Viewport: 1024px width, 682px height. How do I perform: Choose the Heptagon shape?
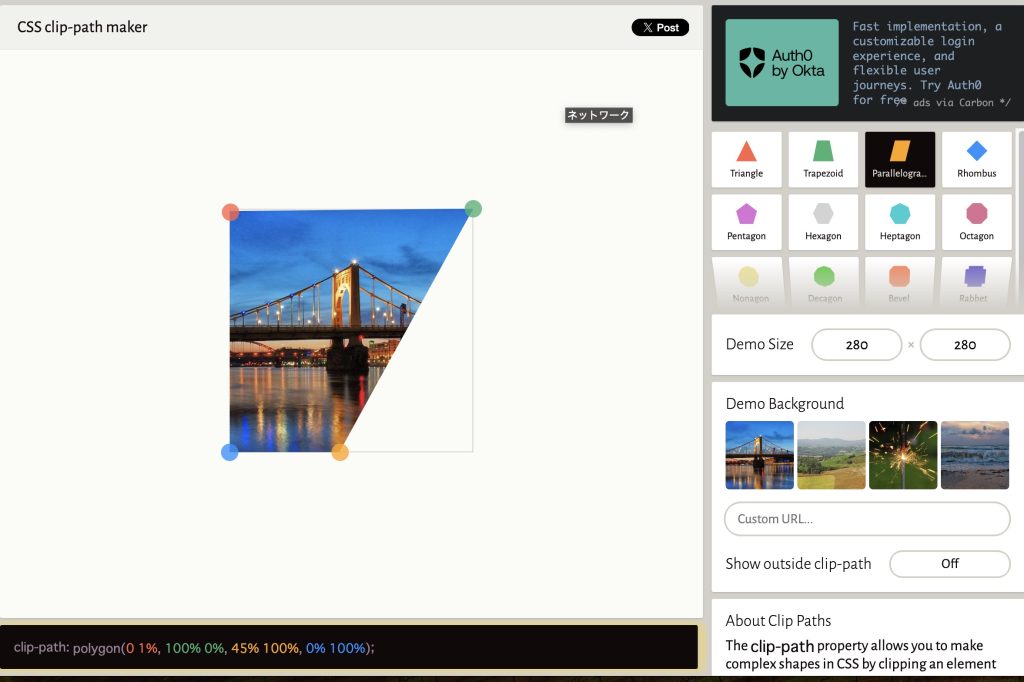[900, 222]
